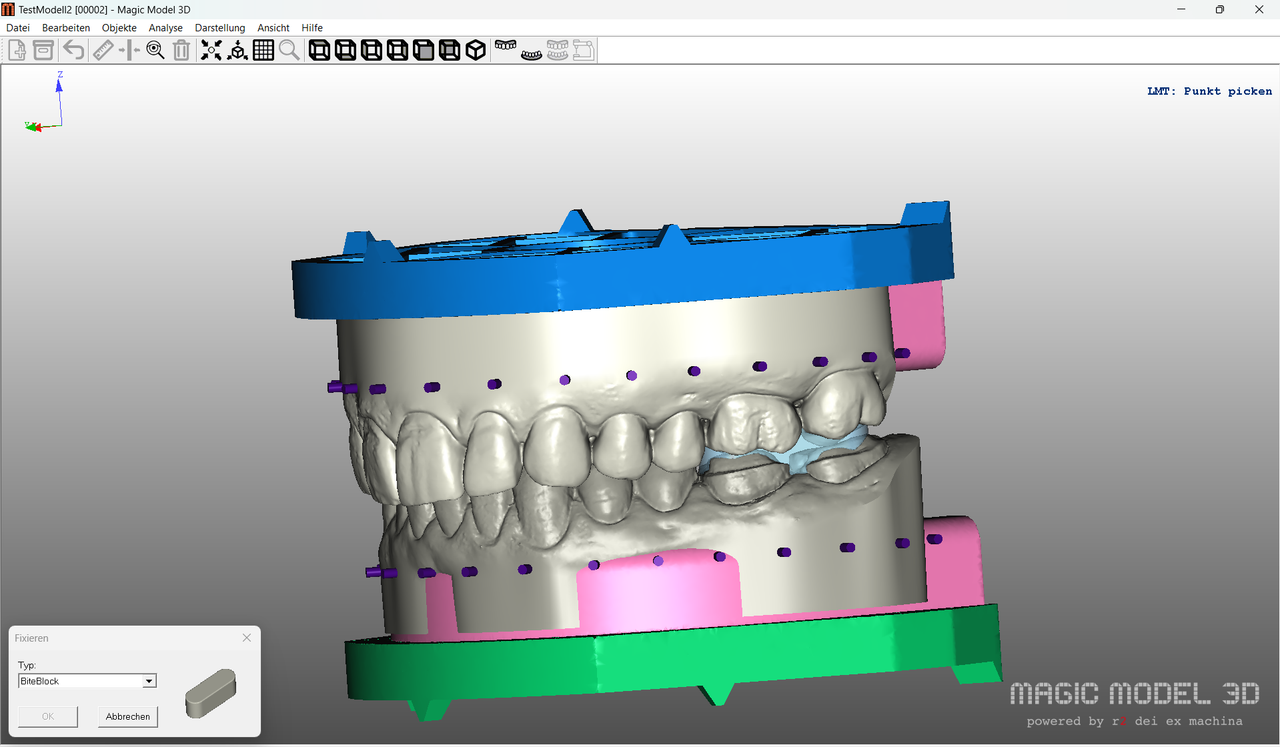Click the four-arrows fit-to-view icon

pyautogui.click(x=211, y=50)
